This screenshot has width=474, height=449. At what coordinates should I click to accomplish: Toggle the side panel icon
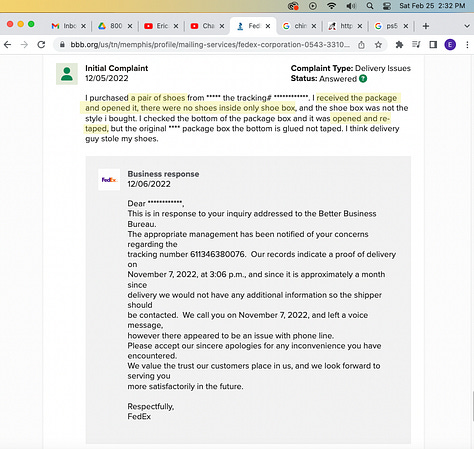[x=433, y=45]
